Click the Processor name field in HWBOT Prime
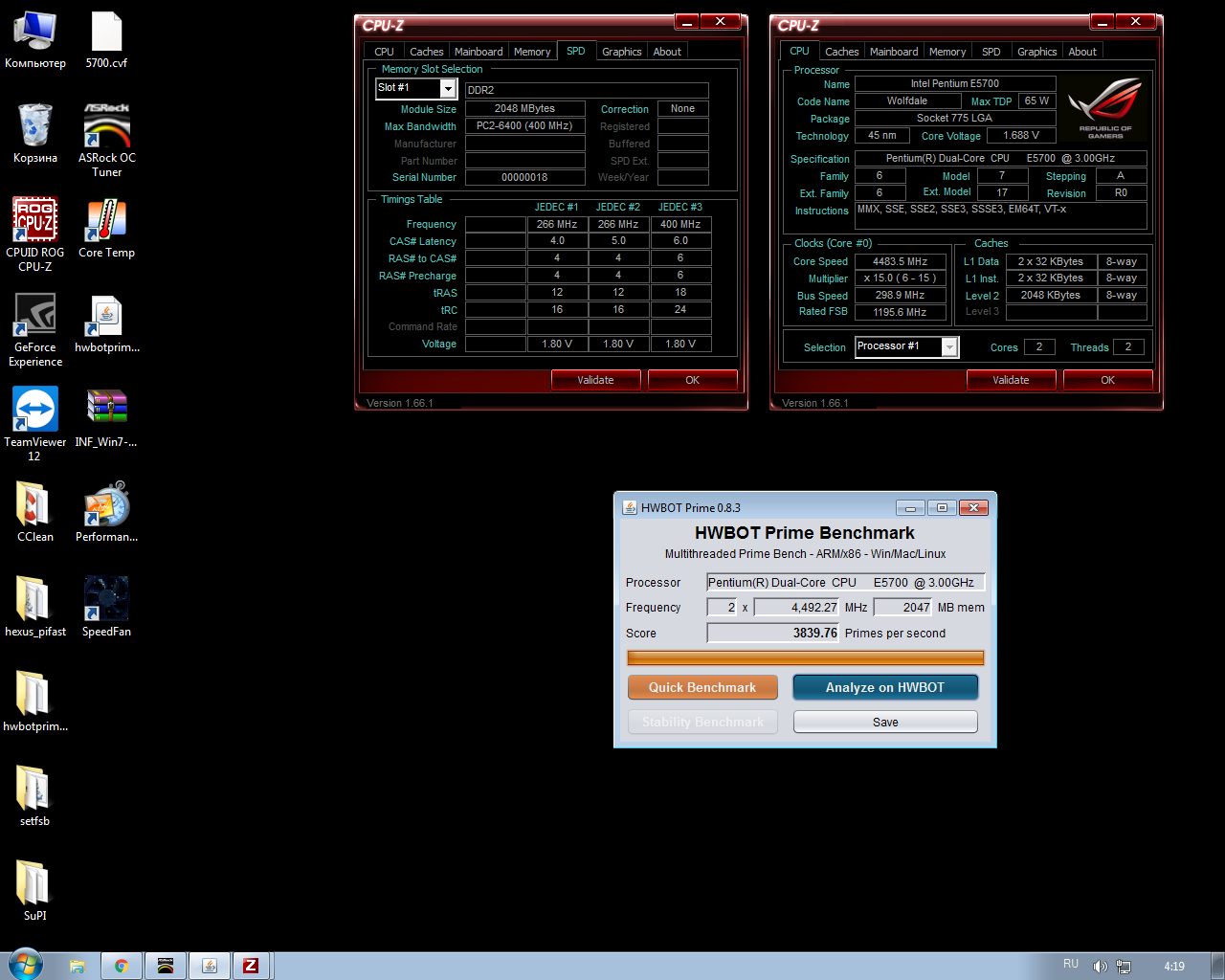The width and height of the screenshot is (1225, 980). coord(846,582)
